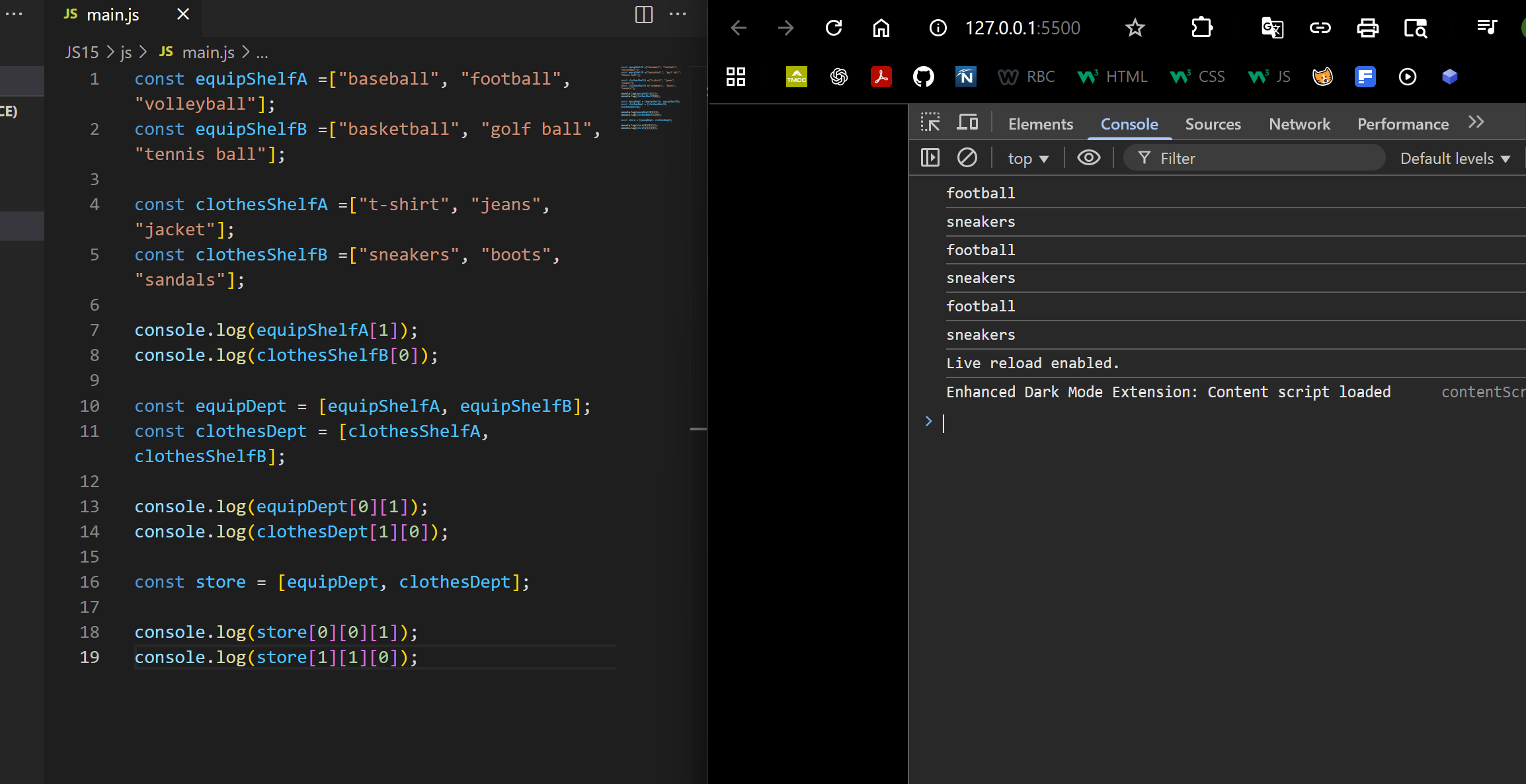Click the console Filter input field
Viewport: 1526px width, 784px height.
tap(1256, 159)
